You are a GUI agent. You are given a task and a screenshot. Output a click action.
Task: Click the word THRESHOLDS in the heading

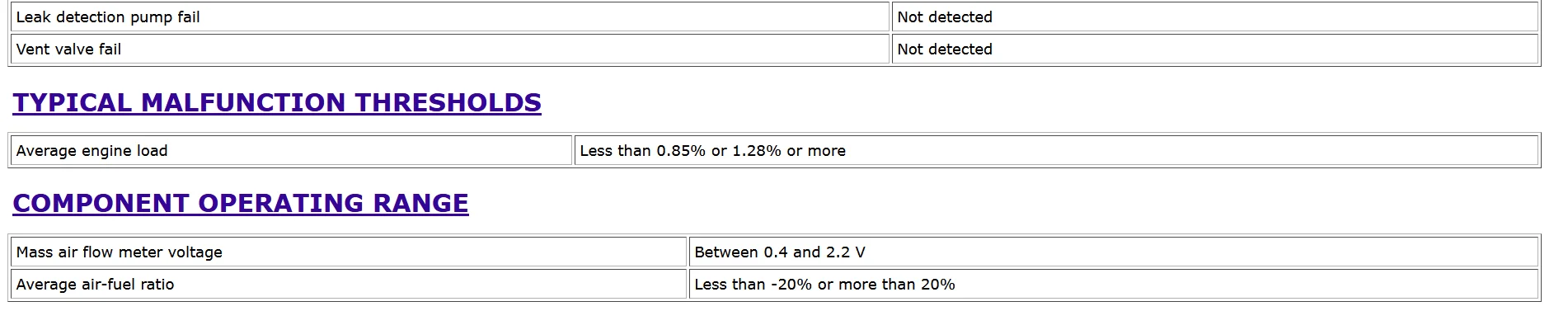448,102
